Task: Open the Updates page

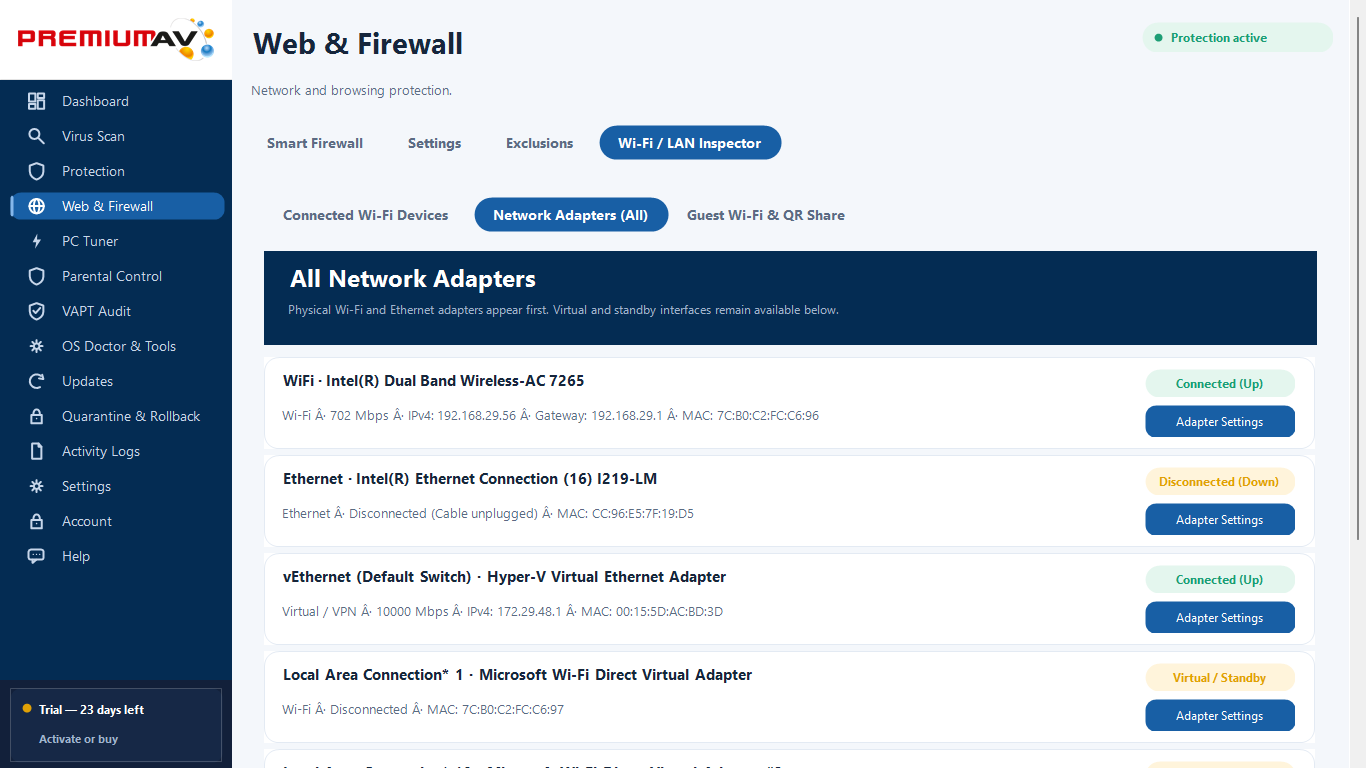Action: [x=117, y=381]
